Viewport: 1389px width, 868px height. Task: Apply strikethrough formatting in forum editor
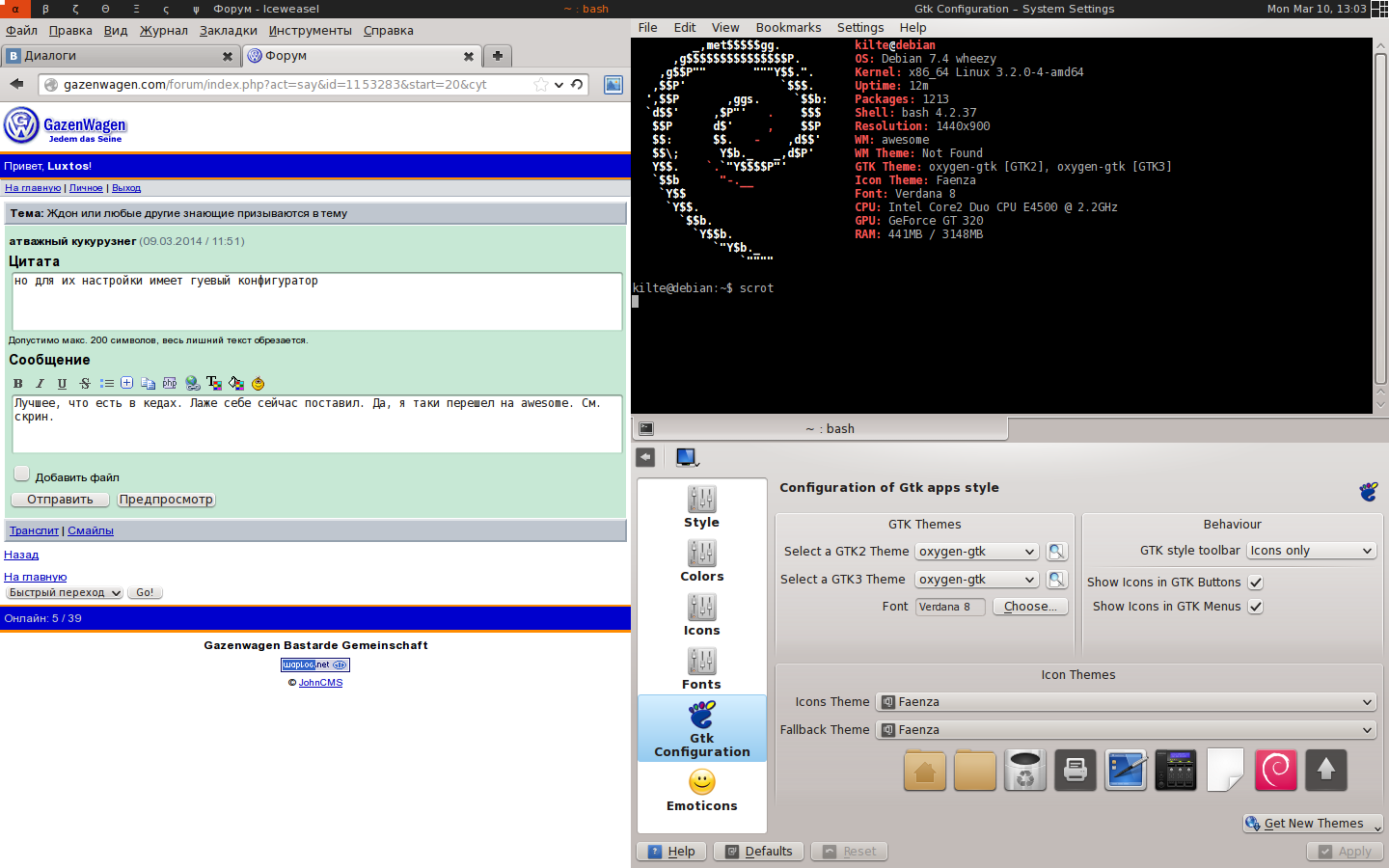point(85,383)
